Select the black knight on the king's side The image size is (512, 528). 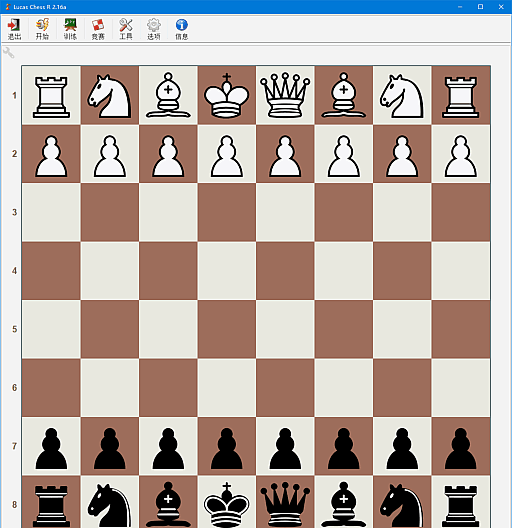point(109,505)
